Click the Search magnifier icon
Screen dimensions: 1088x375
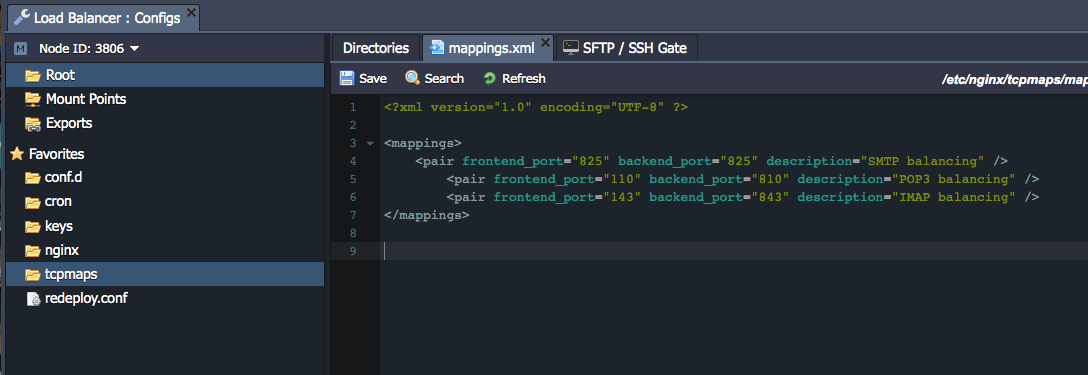click(412, 78)
